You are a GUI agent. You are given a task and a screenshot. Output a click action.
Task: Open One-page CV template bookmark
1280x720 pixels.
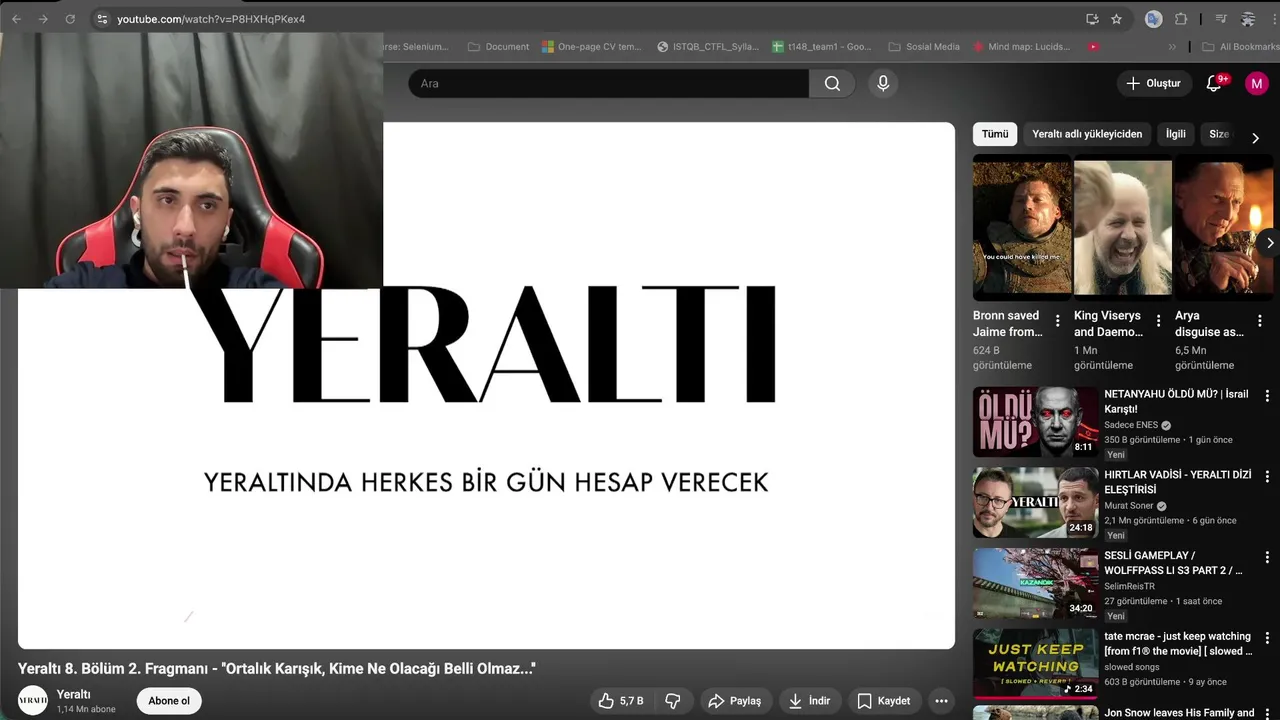592,46
